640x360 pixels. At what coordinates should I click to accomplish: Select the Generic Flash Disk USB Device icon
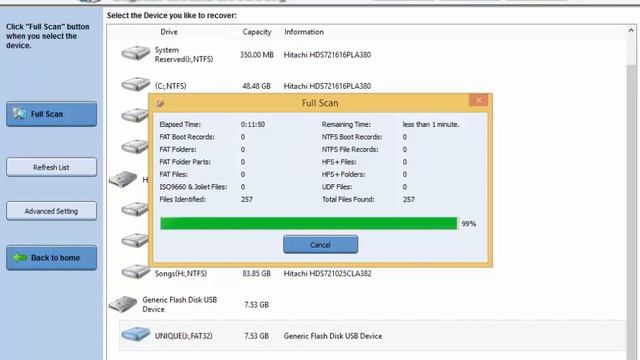coord(123,304)
